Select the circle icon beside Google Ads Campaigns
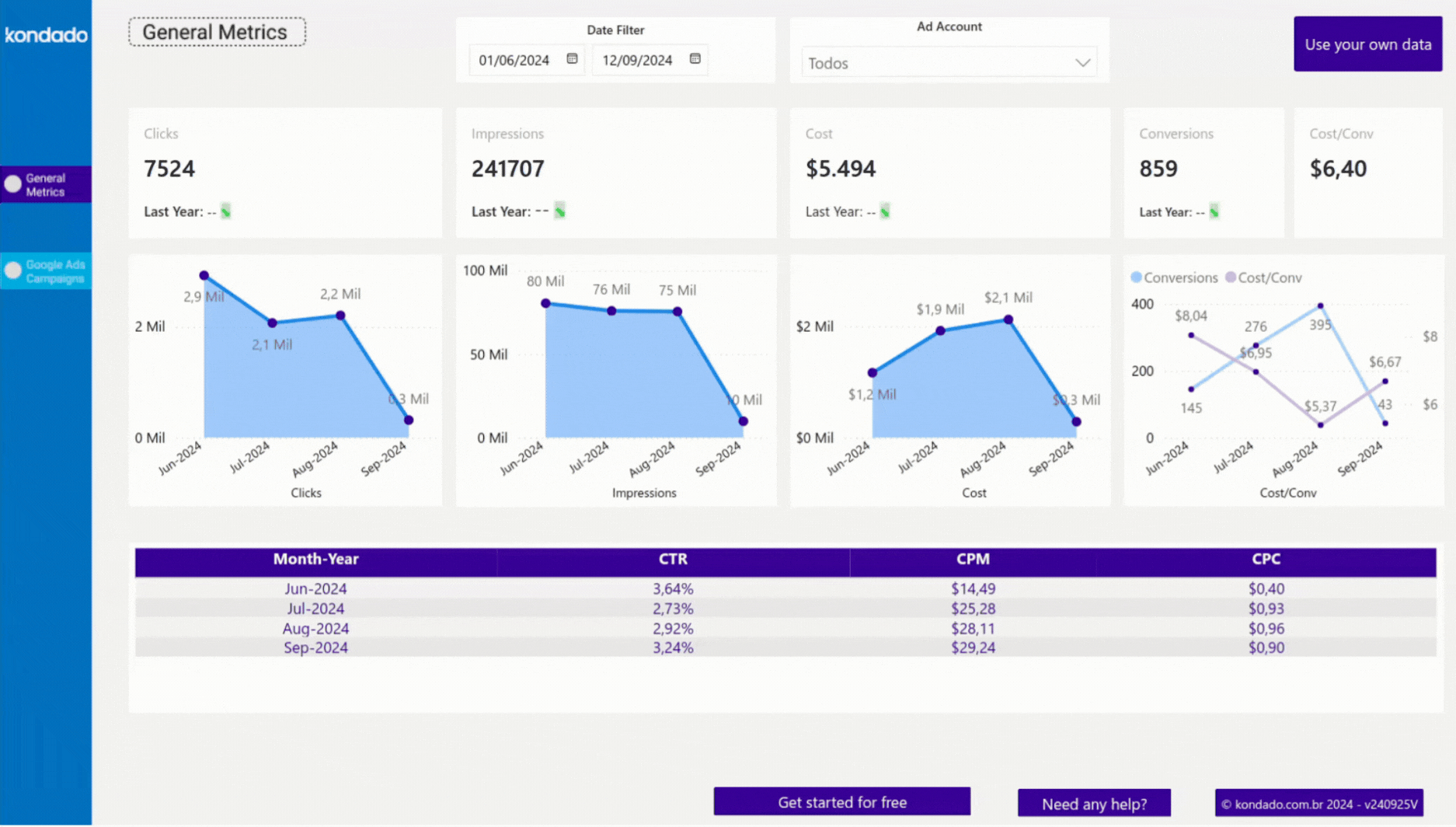The image size is (1456, 827). tap(12, 270)
